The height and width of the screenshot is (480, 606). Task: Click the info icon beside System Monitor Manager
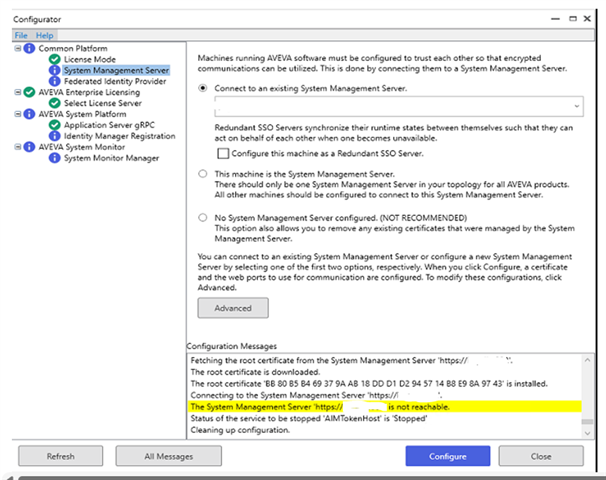(x=54, y=158)
